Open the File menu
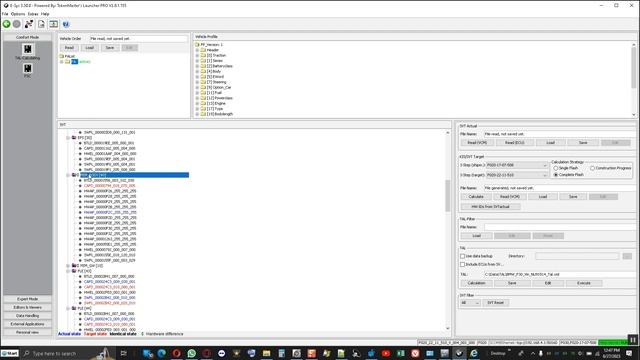Screen dimensions: 640x360 click(5, 14)
